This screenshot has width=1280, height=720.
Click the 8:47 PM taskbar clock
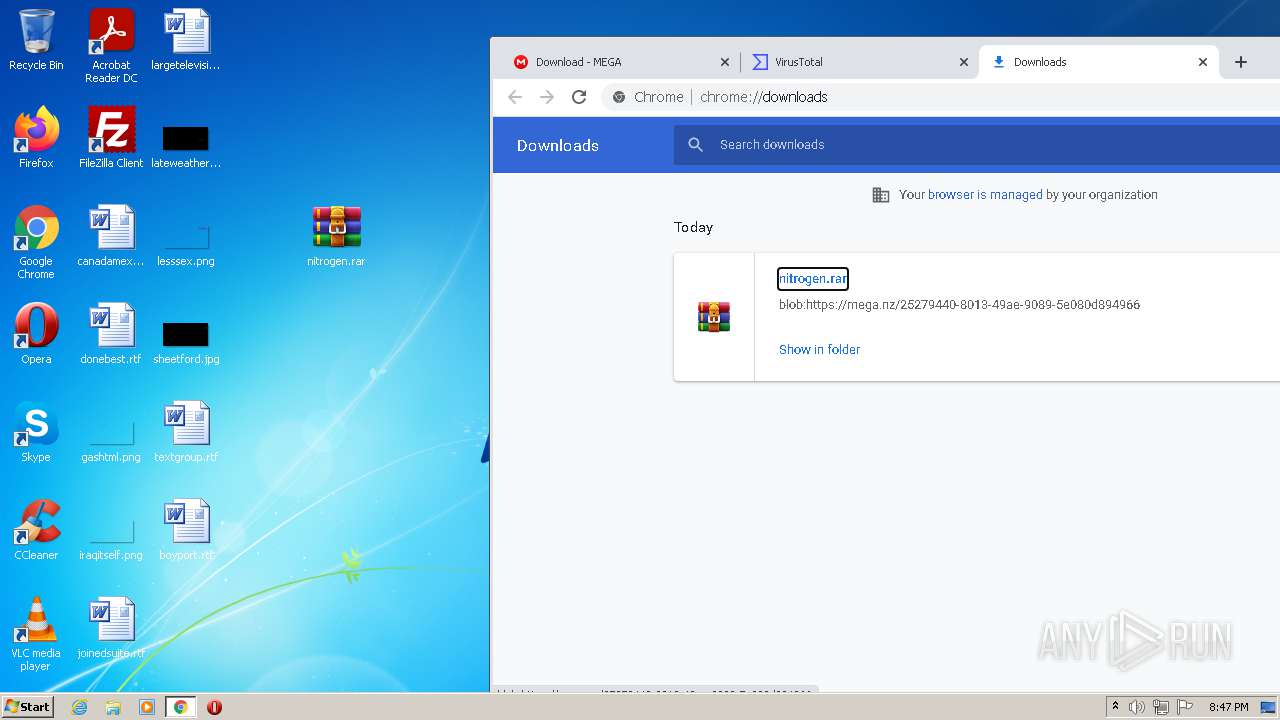coord(1228,707)
